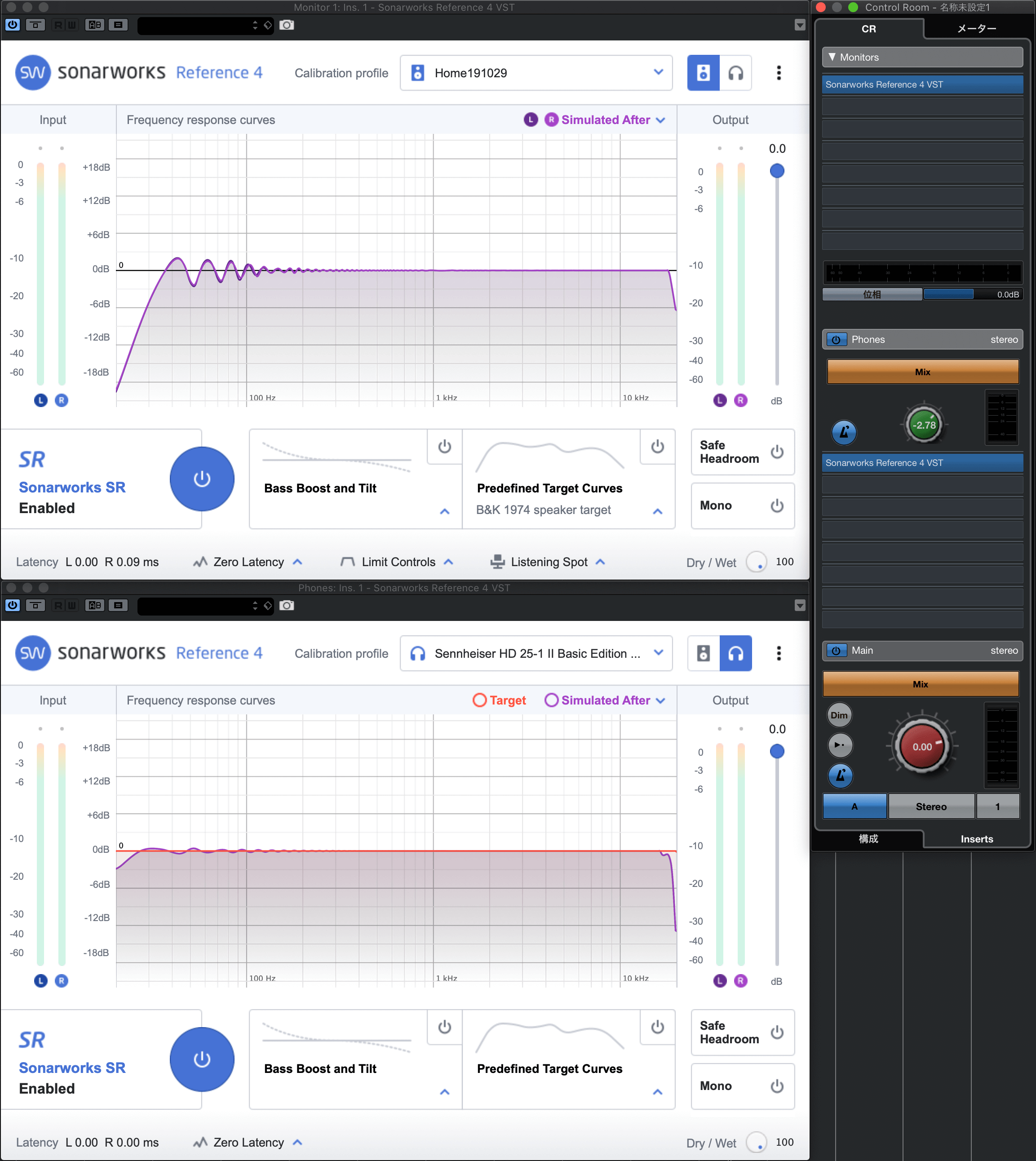Click the Phones level knob showing -2.78
1036x1161 pixels.
coord(923,425)
